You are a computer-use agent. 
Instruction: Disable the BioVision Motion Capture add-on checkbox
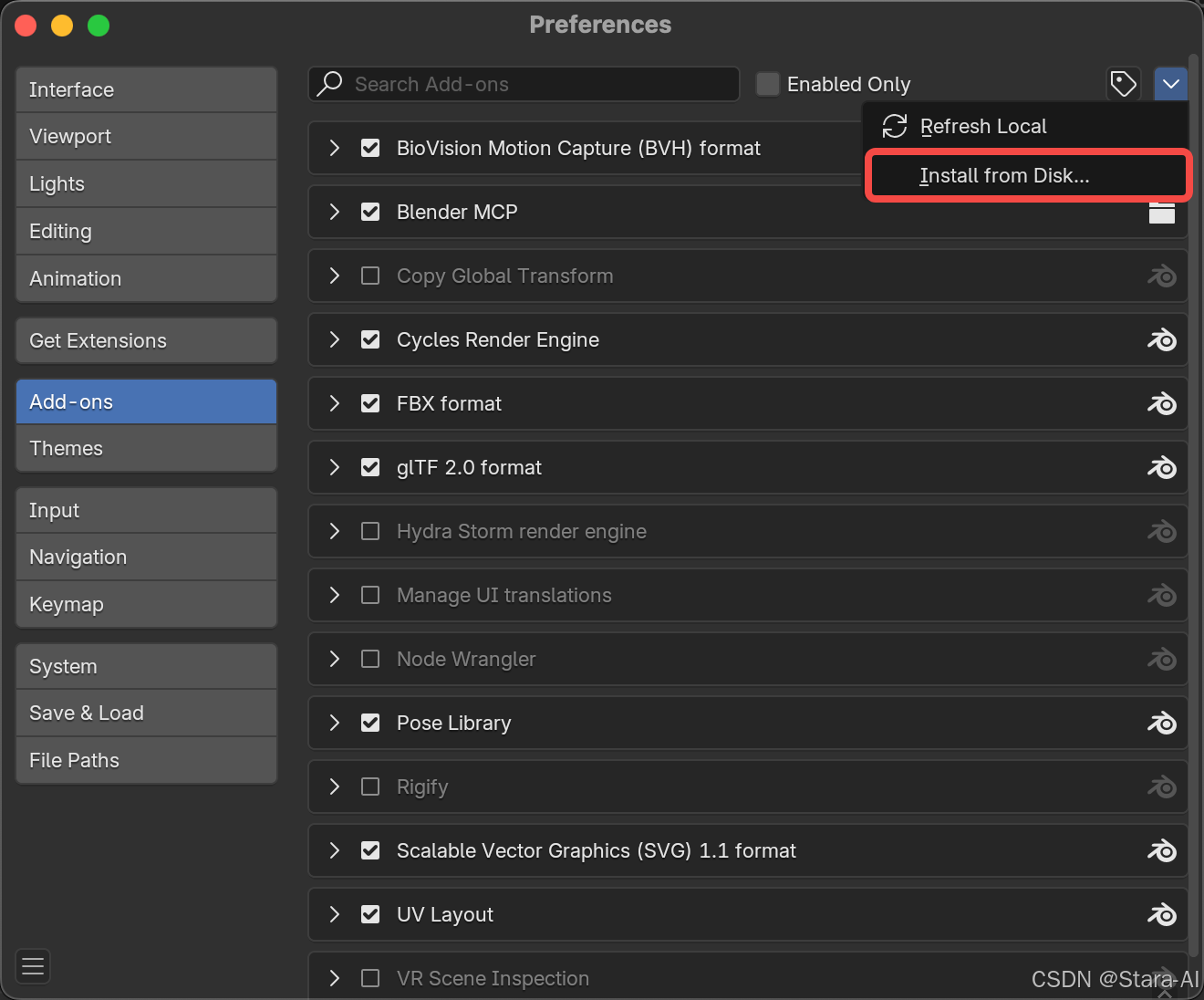point(370,148)
